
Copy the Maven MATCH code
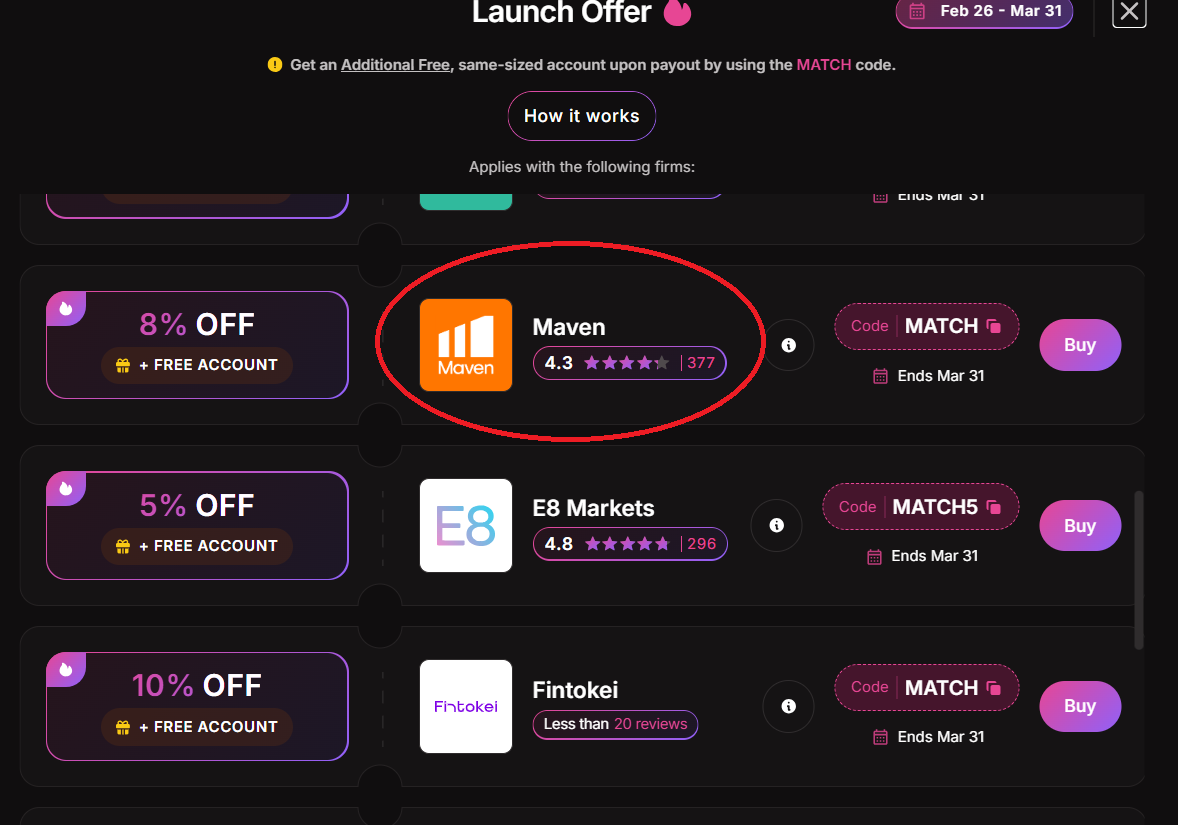[994, 326]
